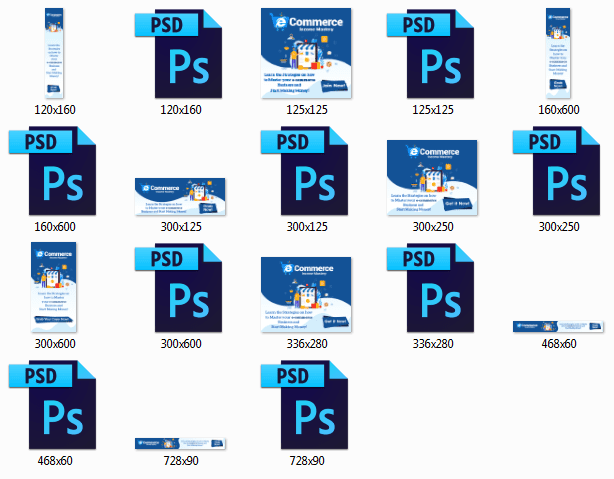The width and height of the screenshot is (614, 479).
Task: Click the 160x600 skyscraper banner image thumbnail
Action: tap(558, 53)
